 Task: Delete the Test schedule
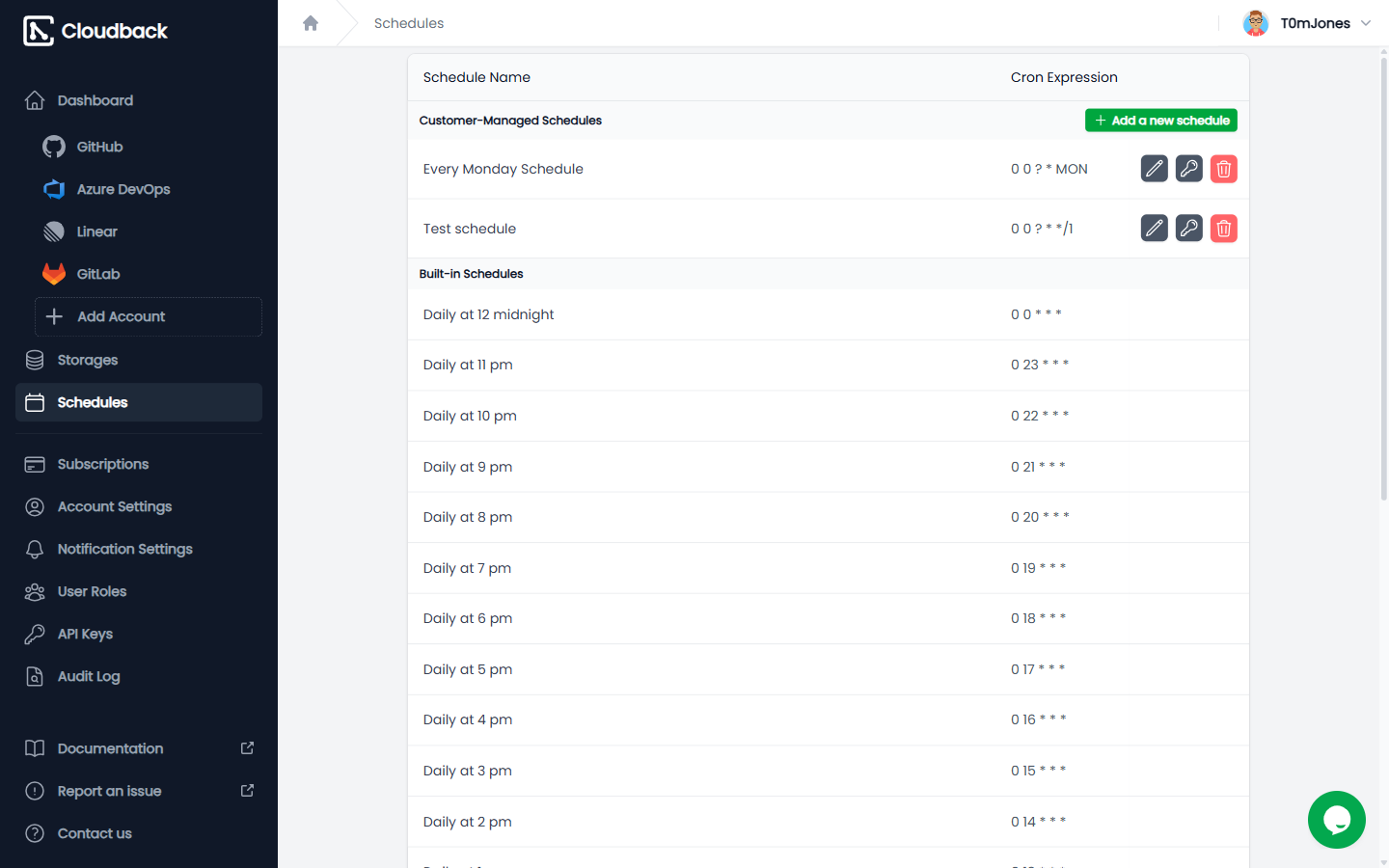[x=1224, y=229]
